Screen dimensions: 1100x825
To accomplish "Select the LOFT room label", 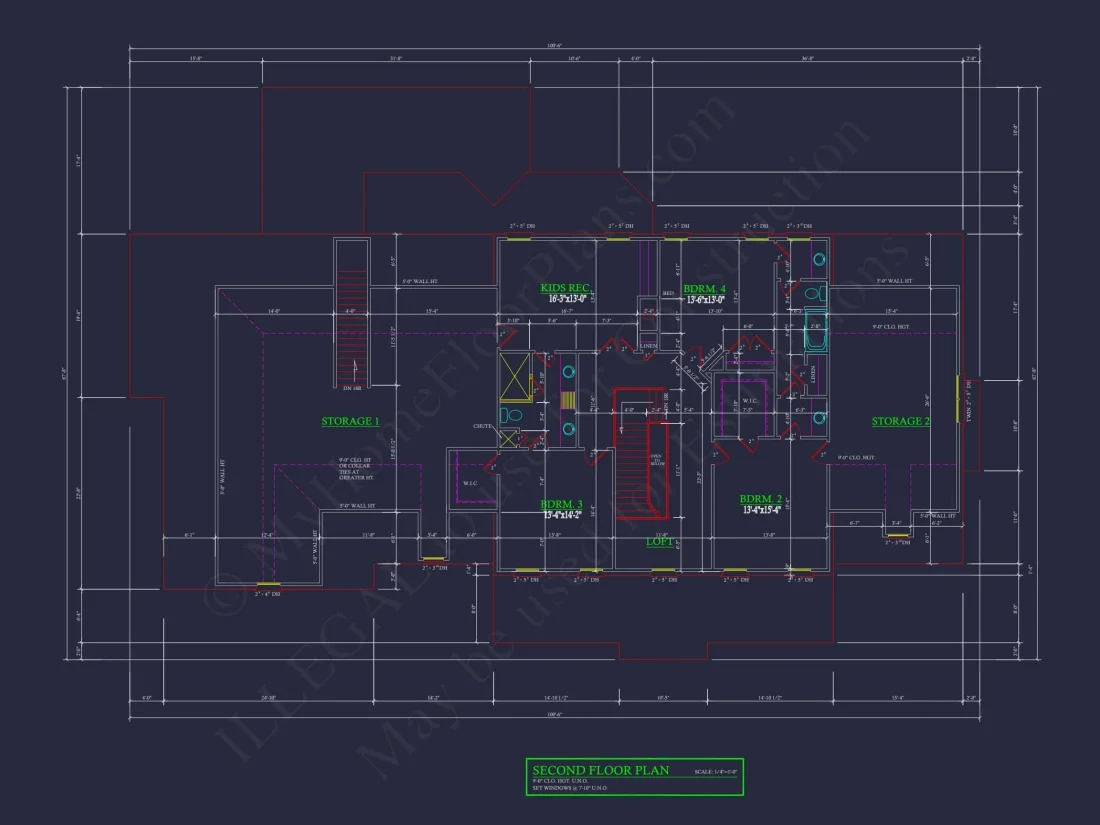I will point(658,543).
